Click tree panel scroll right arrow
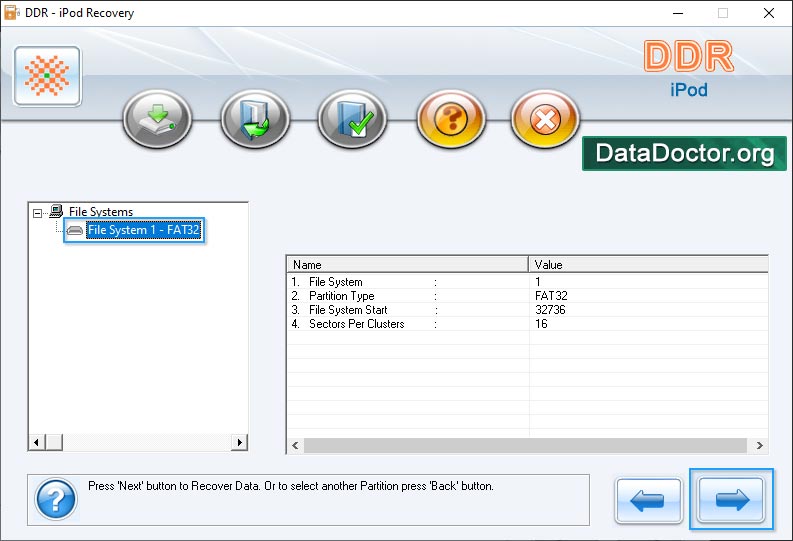The image size is (793, 541). (x=239, y=442)
